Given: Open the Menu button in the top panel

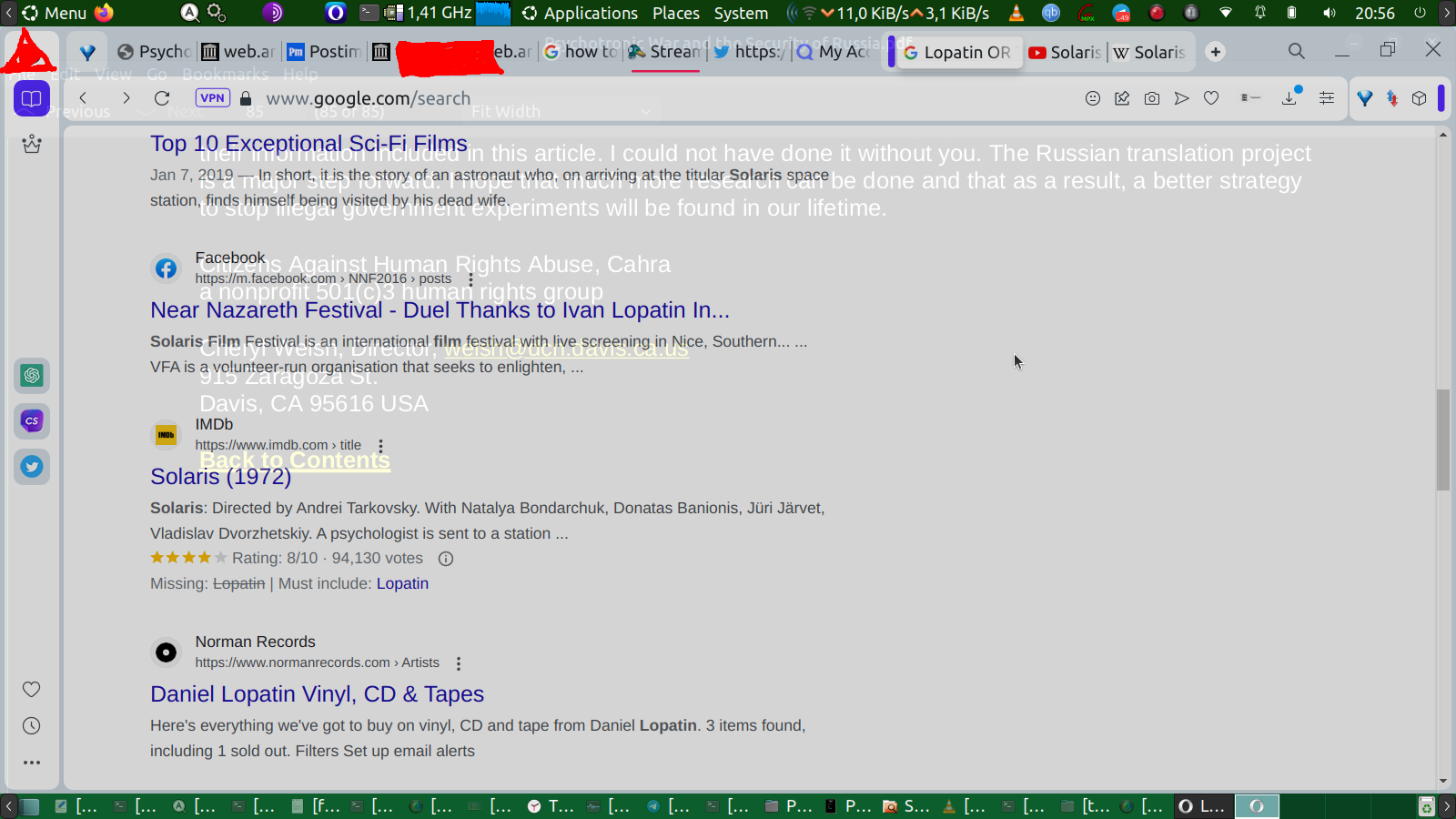Looking at the screenshot, I should tap(55, 13).
